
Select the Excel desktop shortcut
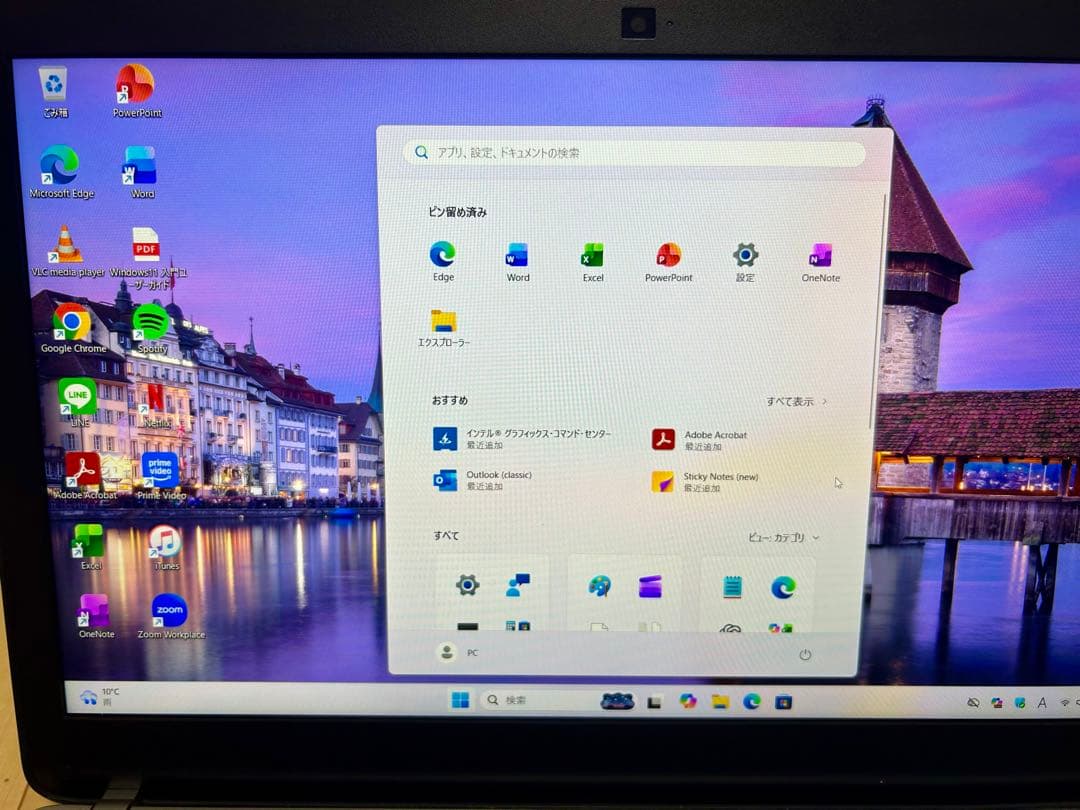click(90, 547)
